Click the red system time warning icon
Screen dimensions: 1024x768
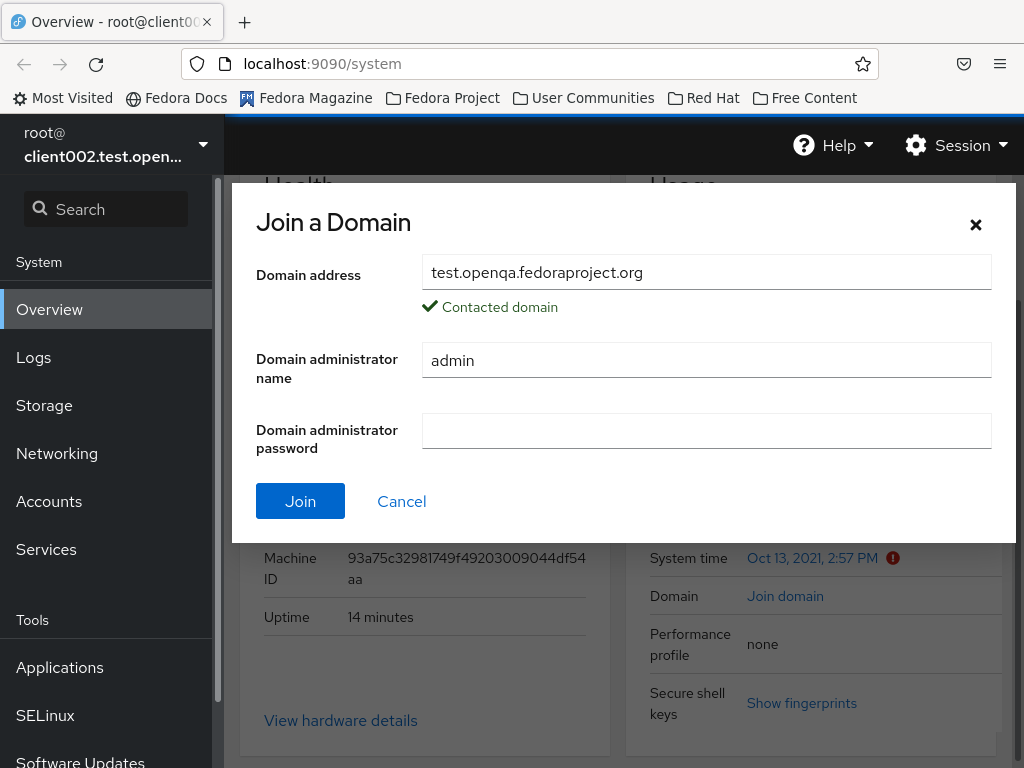click(x=893, y=558)
